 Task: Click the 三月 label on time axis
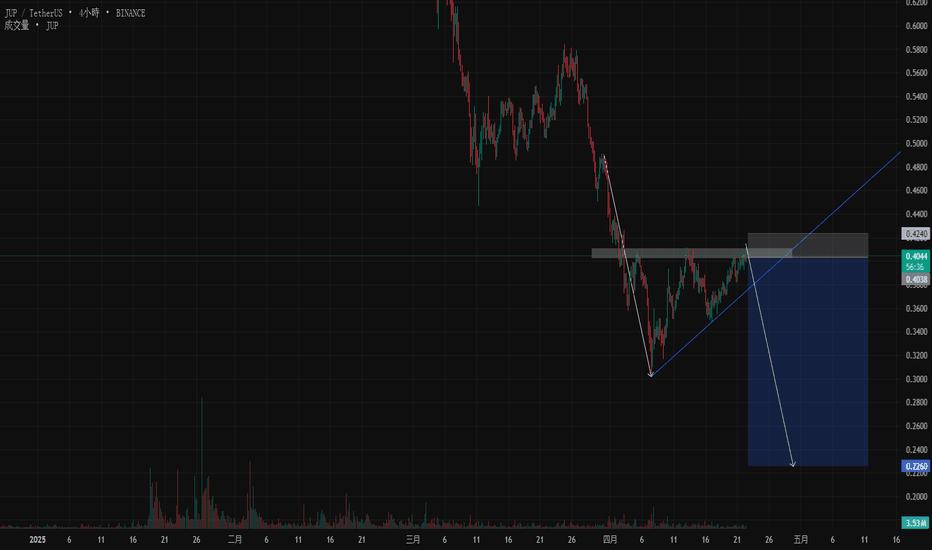[x=413, y=540]
